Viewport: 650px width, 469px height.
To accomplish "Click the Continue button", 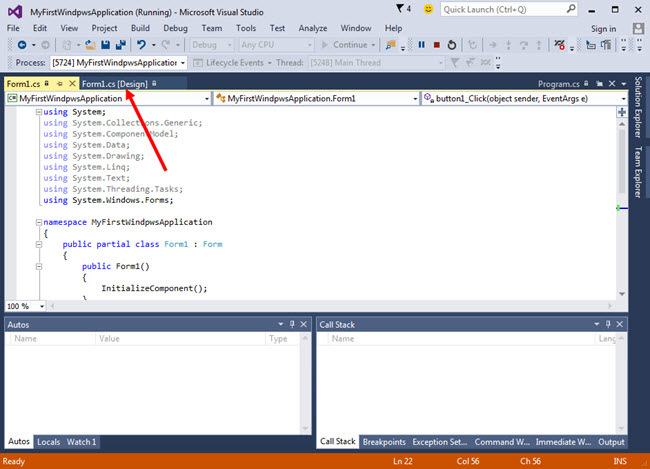I will [x=345, y=45].
